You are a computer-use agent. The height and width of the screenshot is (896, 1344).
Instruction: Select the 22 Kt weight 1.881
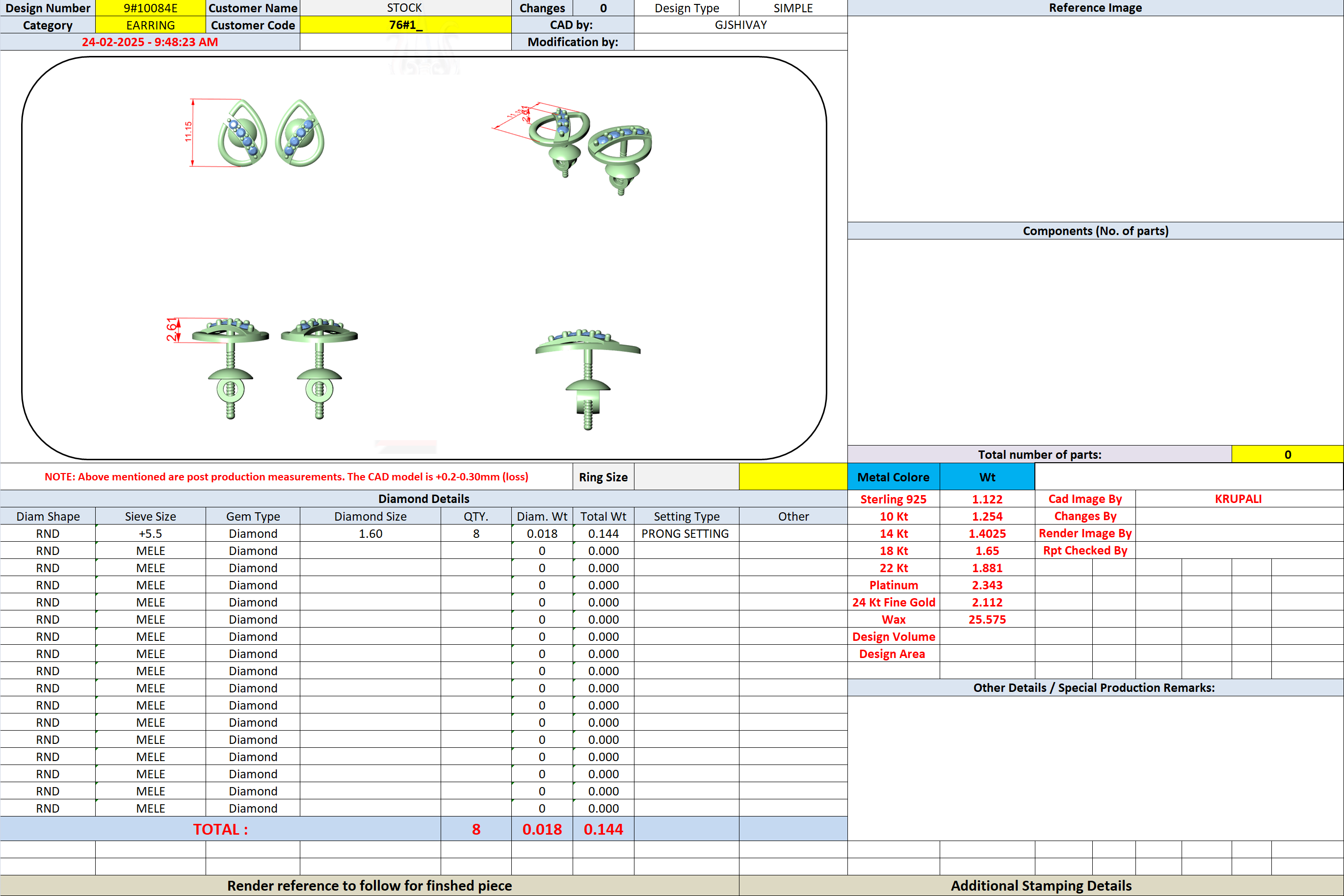[x=987, y=567]
